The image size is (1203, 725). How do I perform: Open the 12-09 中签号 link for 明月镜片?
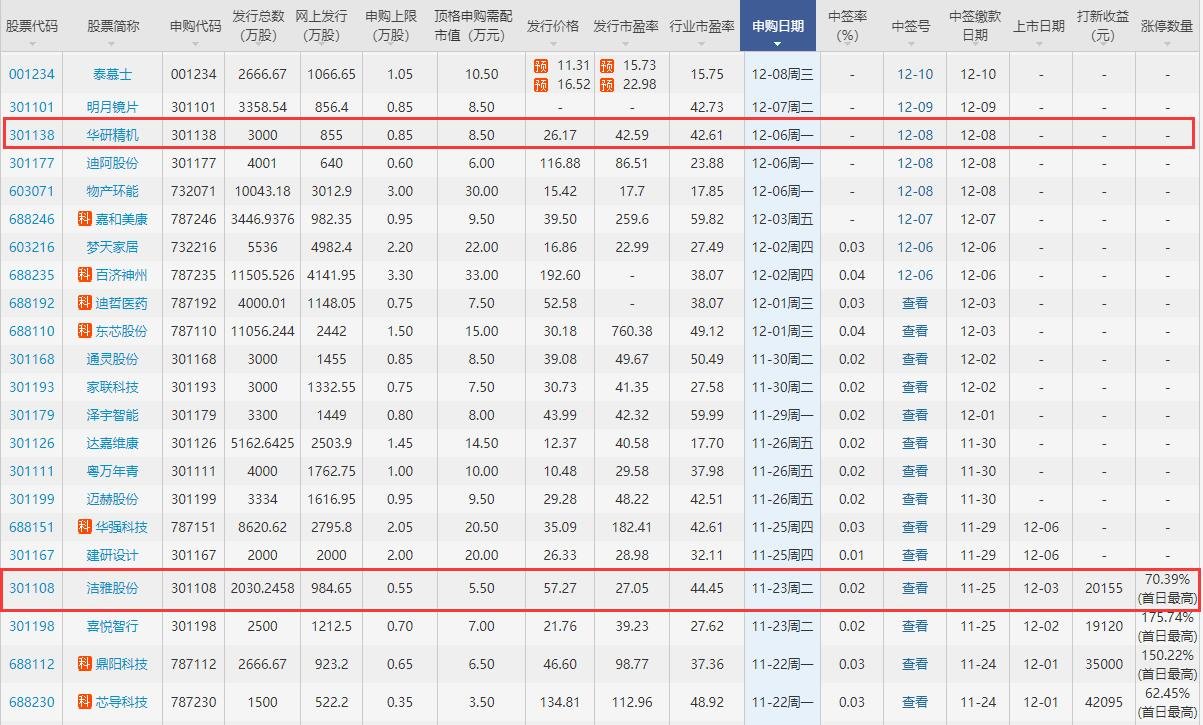tap(915, 107)
